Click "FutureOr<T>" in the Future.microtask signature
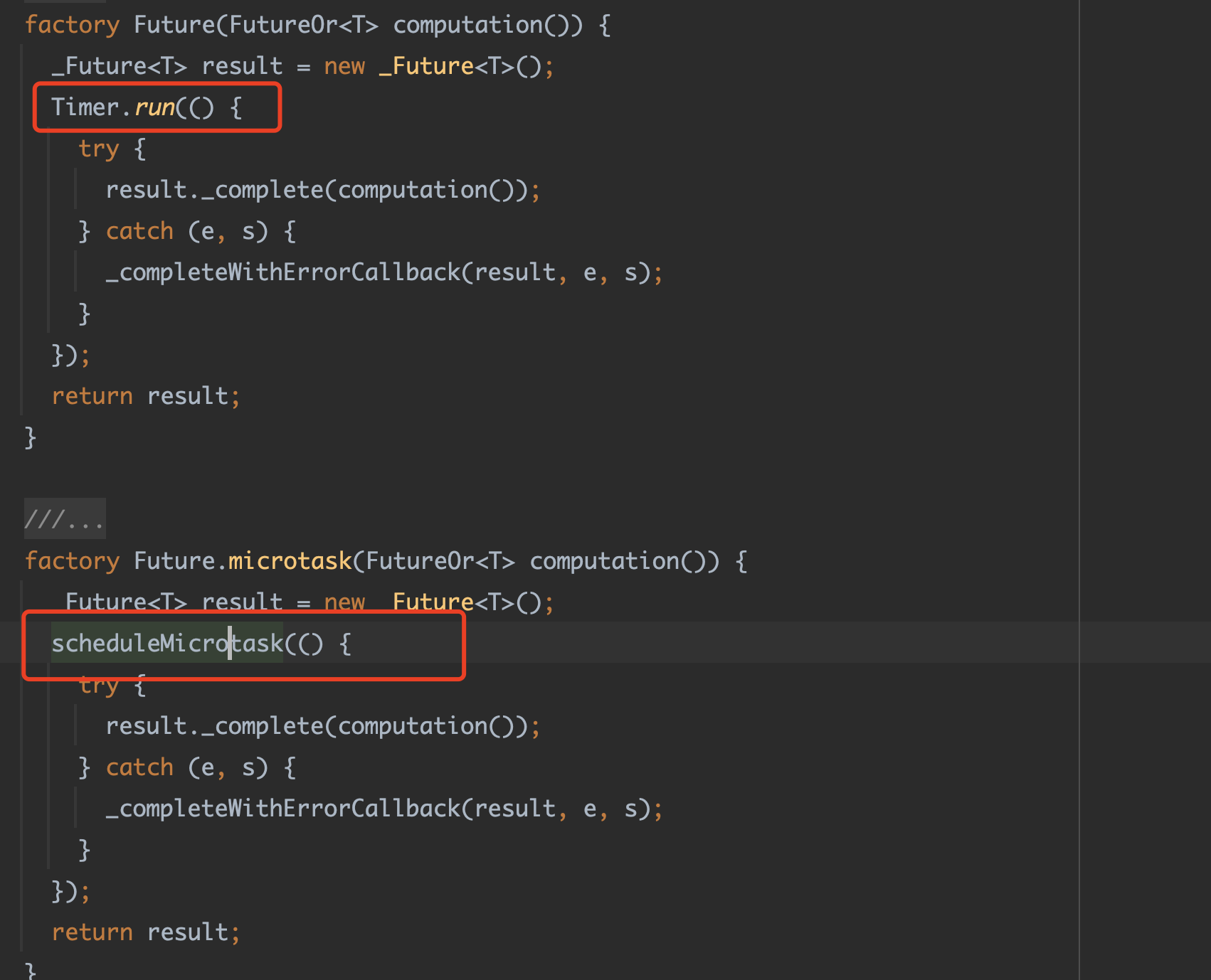Screen dimensions: 1211x980 (440, 561)
